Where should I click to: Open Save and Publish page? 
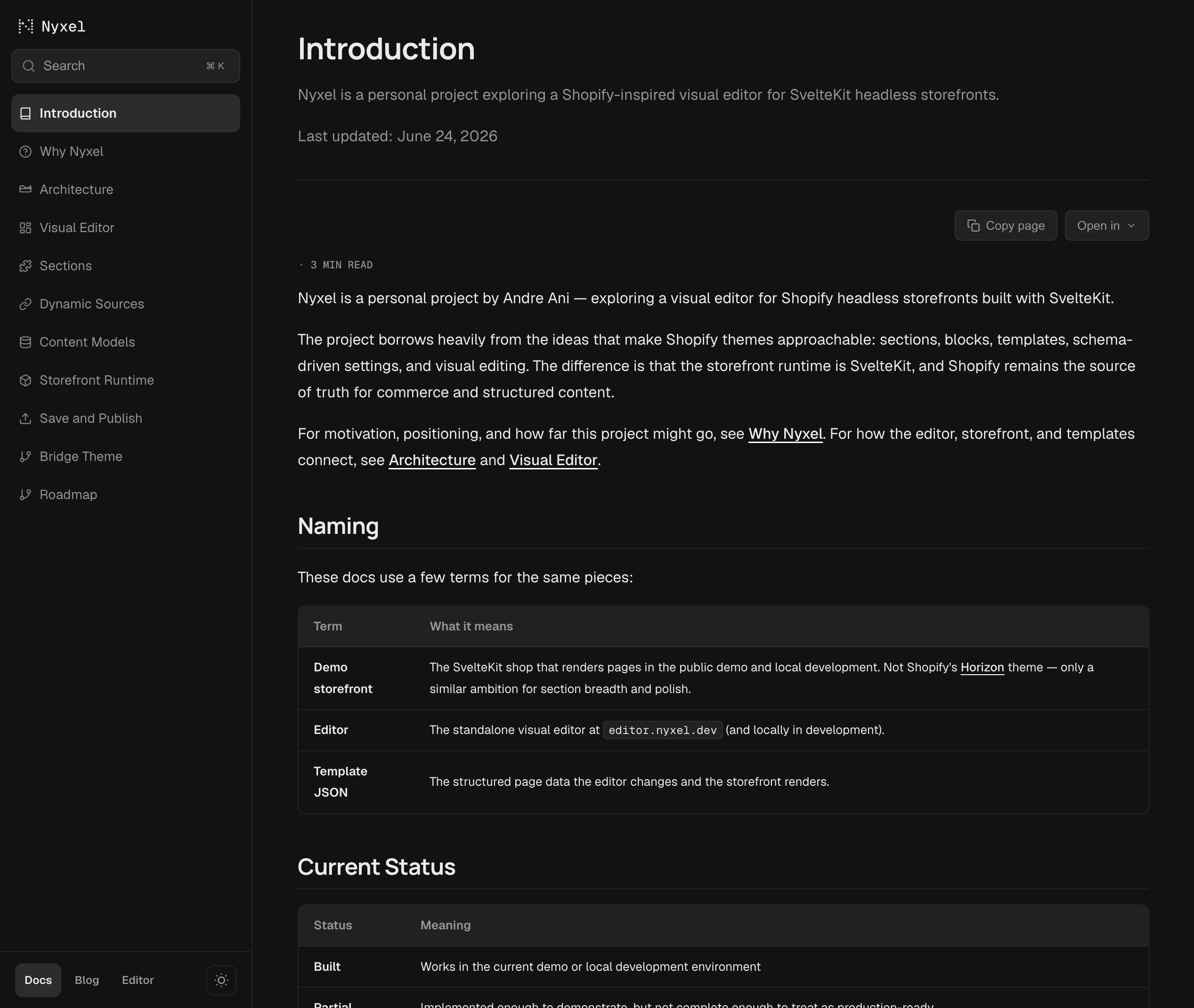coord(126,418)
